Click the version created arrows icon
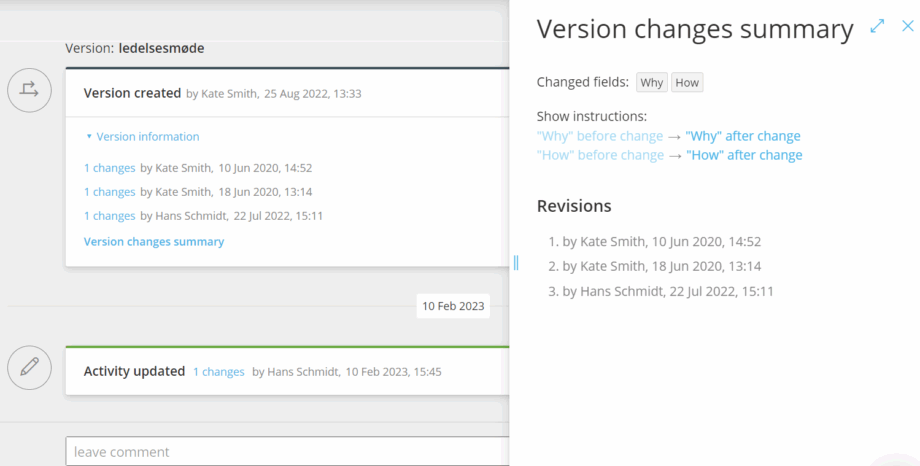This screenshot has height=466, width=920. (30, 90)
